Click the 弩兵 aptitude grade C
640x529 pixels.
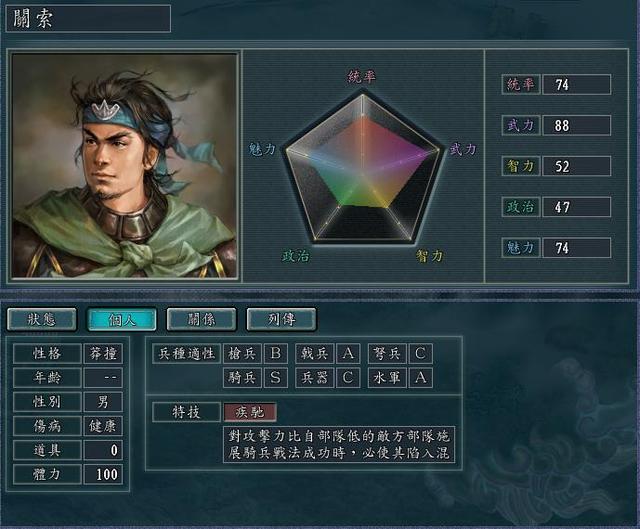tap(420, 353)
